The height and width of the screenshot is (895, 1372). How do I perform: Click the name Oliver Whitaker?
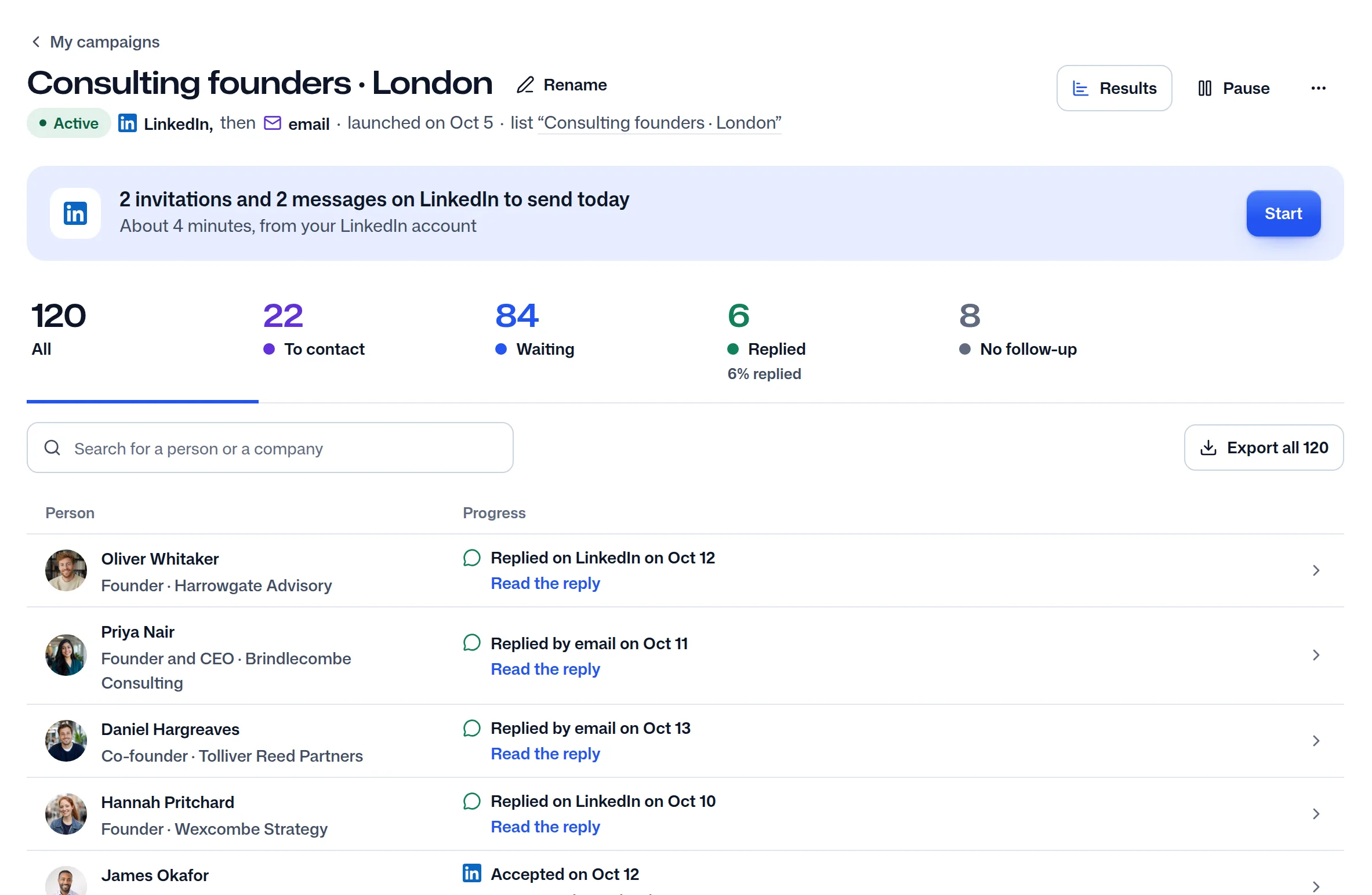pos(160,559)
